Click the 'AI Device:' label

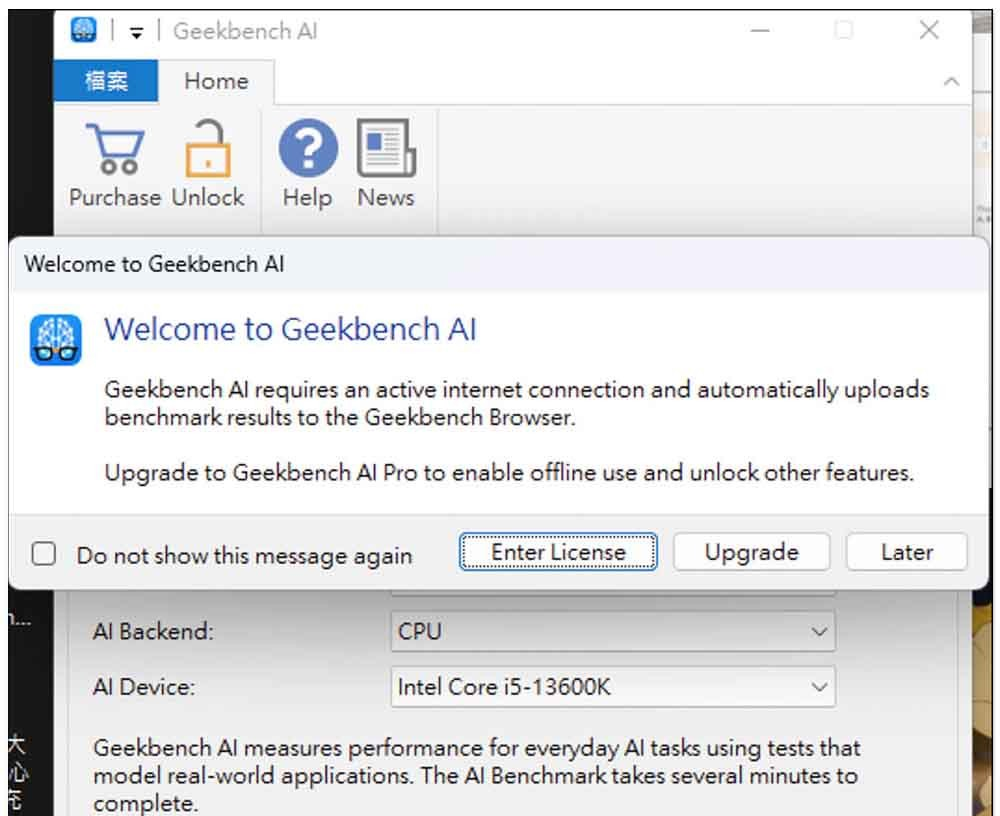click(x=144, y=687)
